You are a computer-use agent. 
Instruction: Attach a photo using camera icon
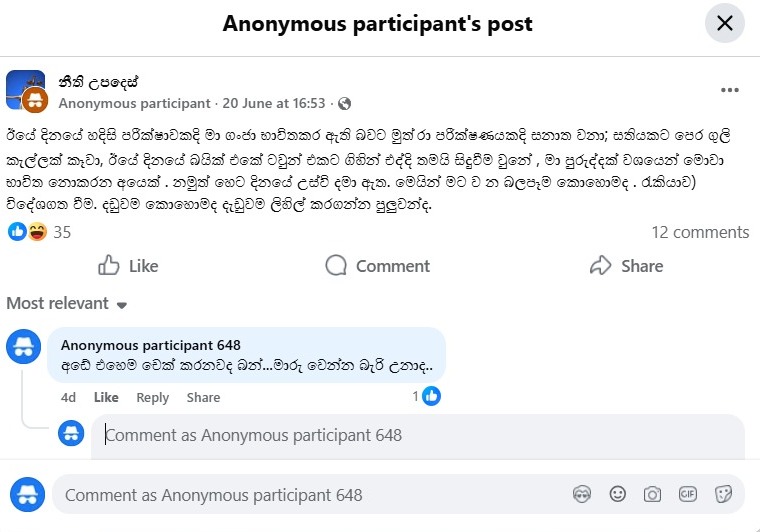[x=652, y=494]
